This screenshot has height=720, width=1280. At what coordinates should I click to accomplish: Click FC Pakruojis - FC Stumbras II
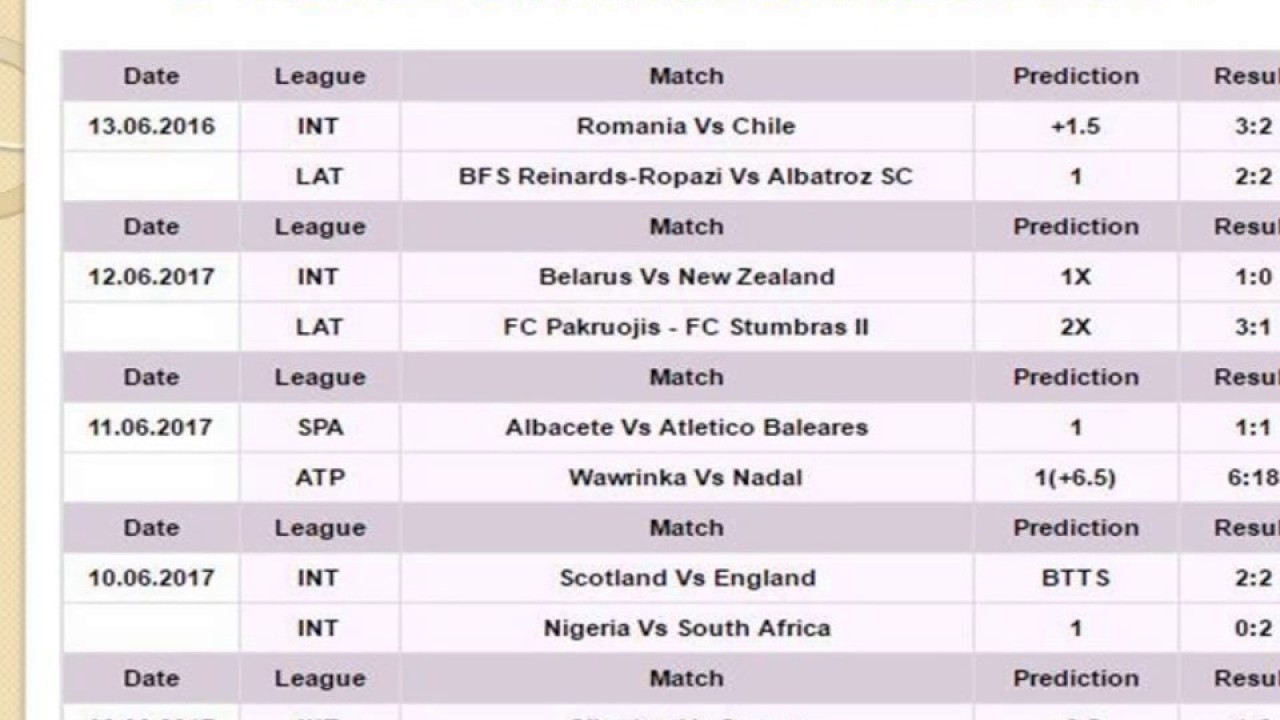click(x=686, y=327)
